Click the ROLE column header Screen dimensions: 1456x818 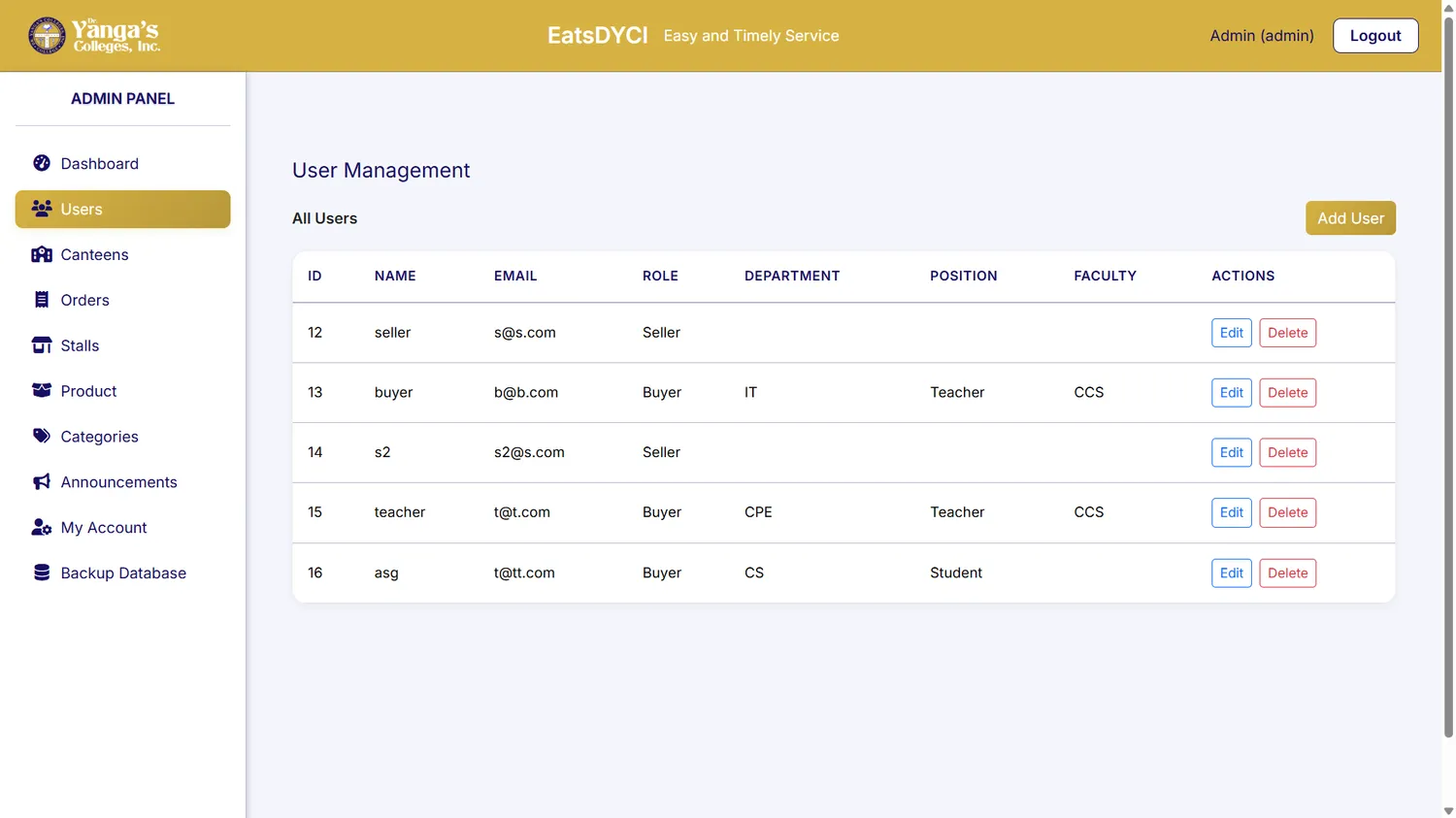(x=660, y=276)
